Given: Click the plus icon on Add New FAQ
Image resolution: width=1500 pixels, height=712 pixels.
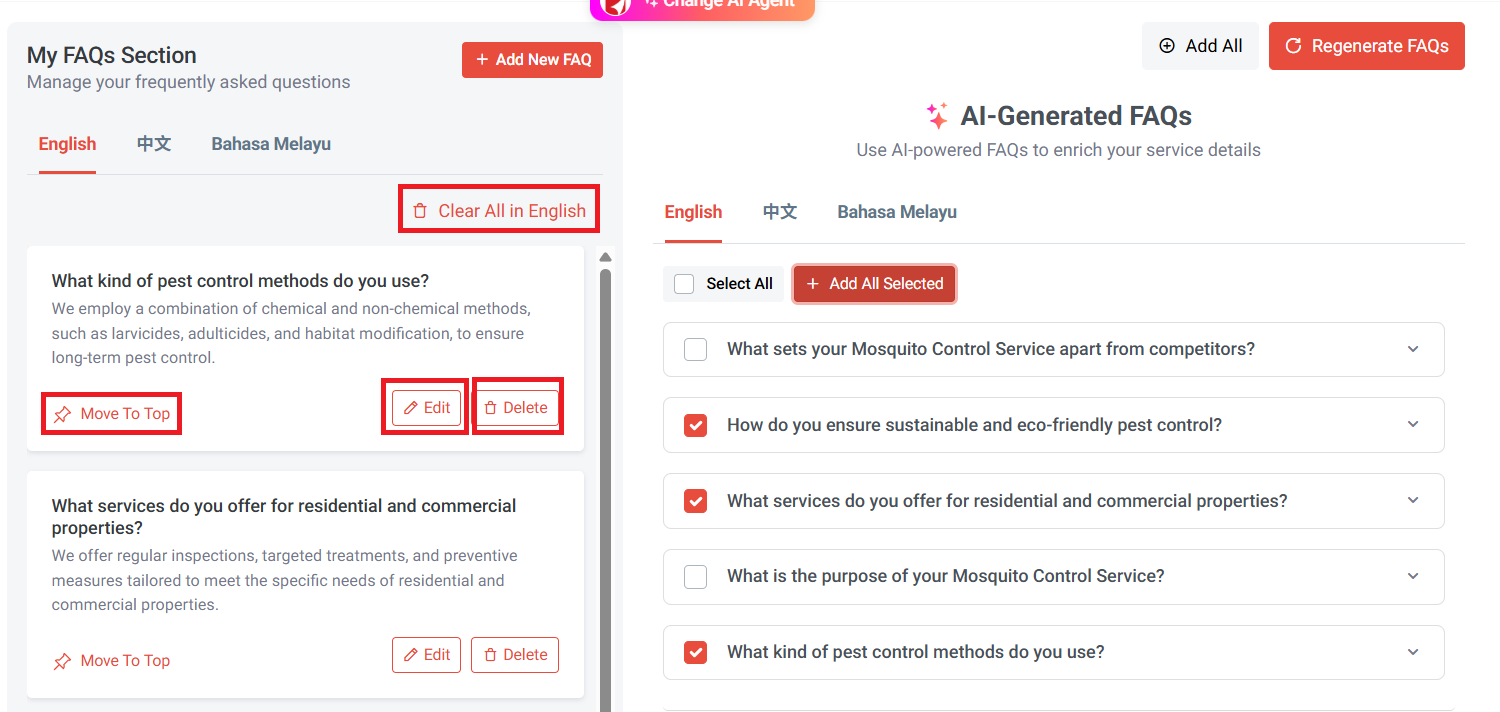Looking at the screenshot, I should click(x=479, y=59).
